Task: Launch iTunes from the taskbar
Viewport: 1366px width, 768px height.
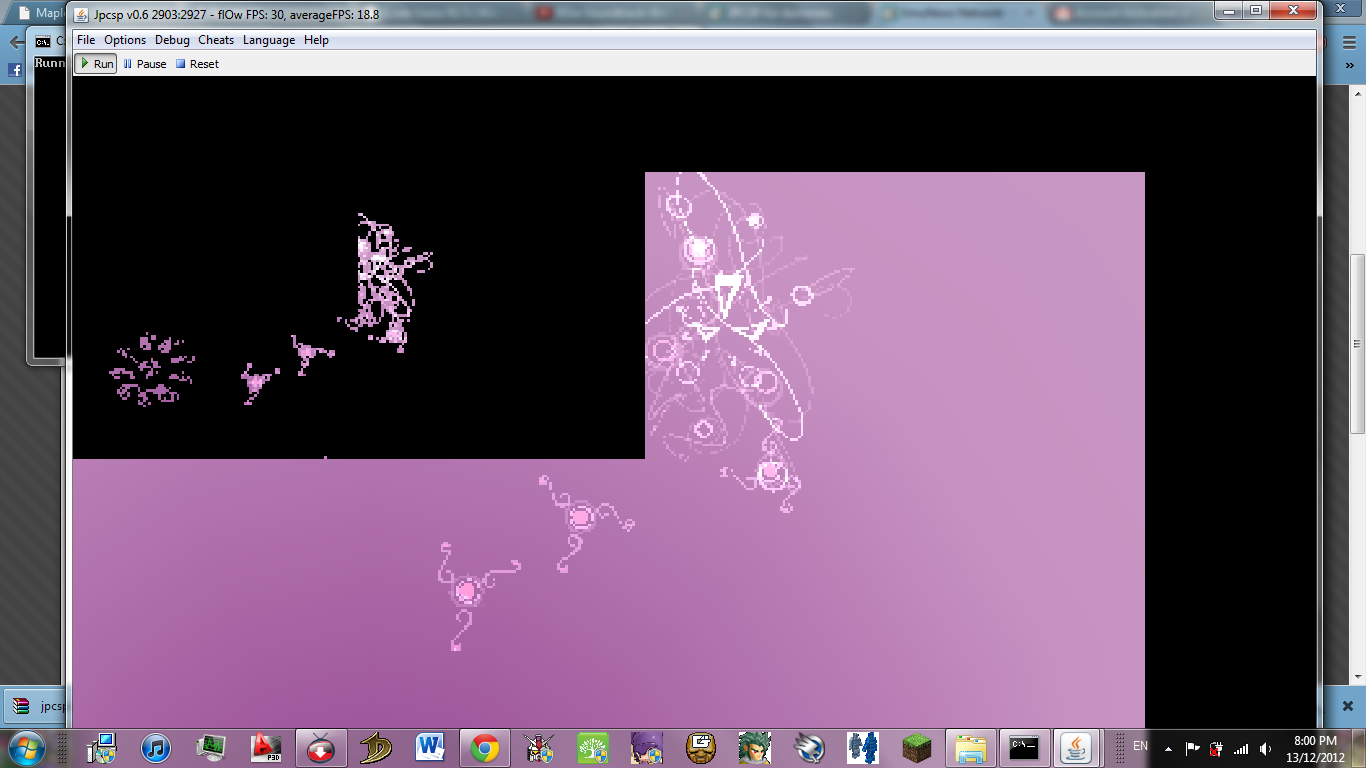Action: point(156,747)
